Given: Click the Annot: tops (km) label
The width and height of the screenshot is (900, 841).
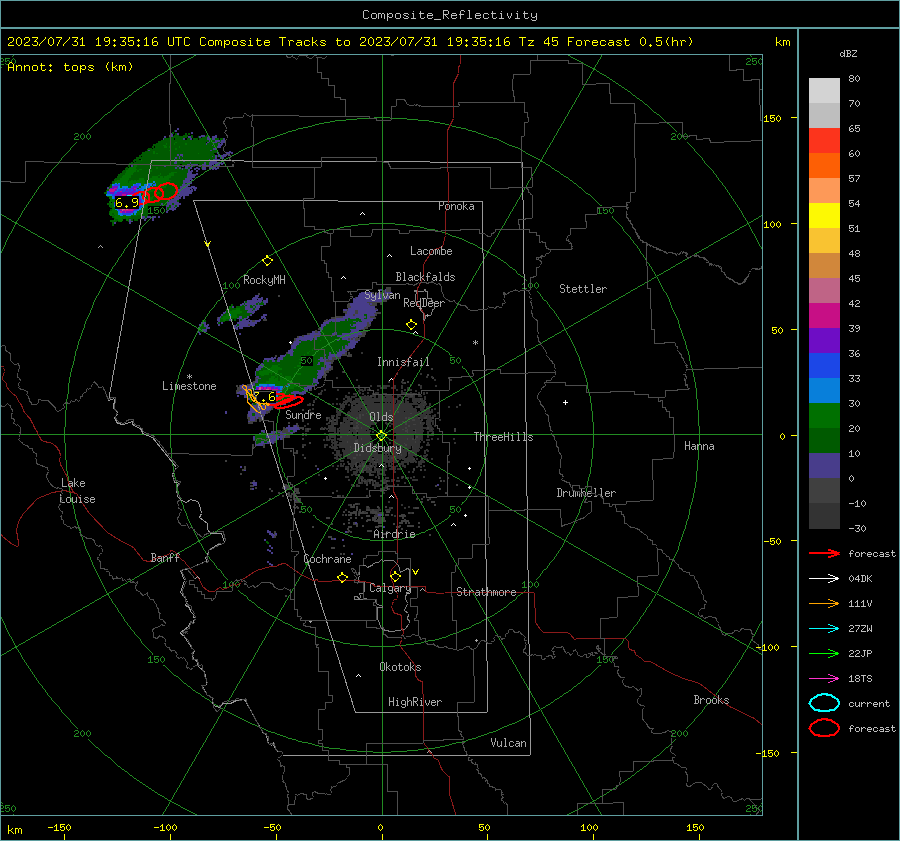Looking at the screenshot, I should (70, 67).
